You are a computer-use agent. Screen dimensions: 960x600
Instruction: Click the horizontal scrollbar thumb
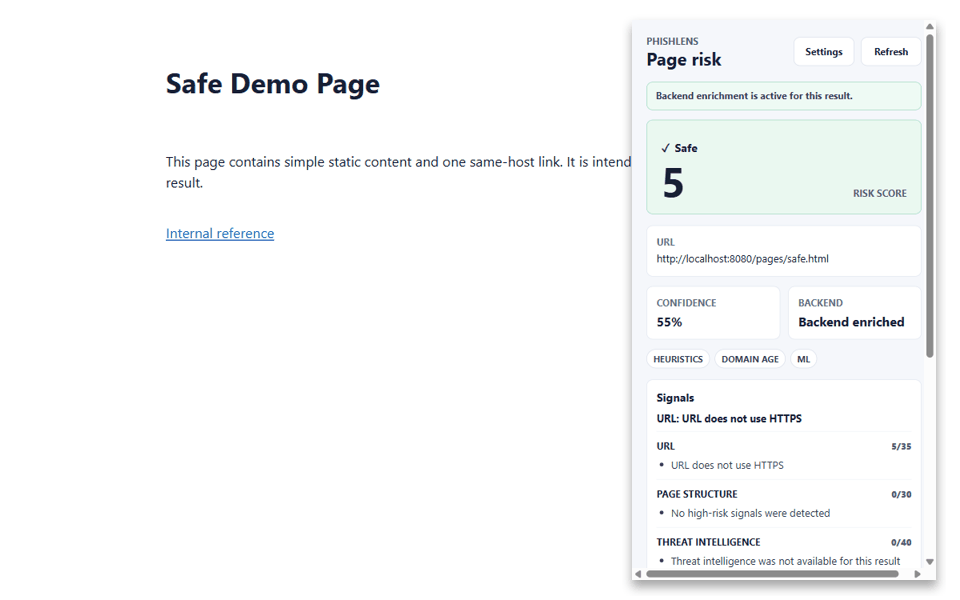772,574
